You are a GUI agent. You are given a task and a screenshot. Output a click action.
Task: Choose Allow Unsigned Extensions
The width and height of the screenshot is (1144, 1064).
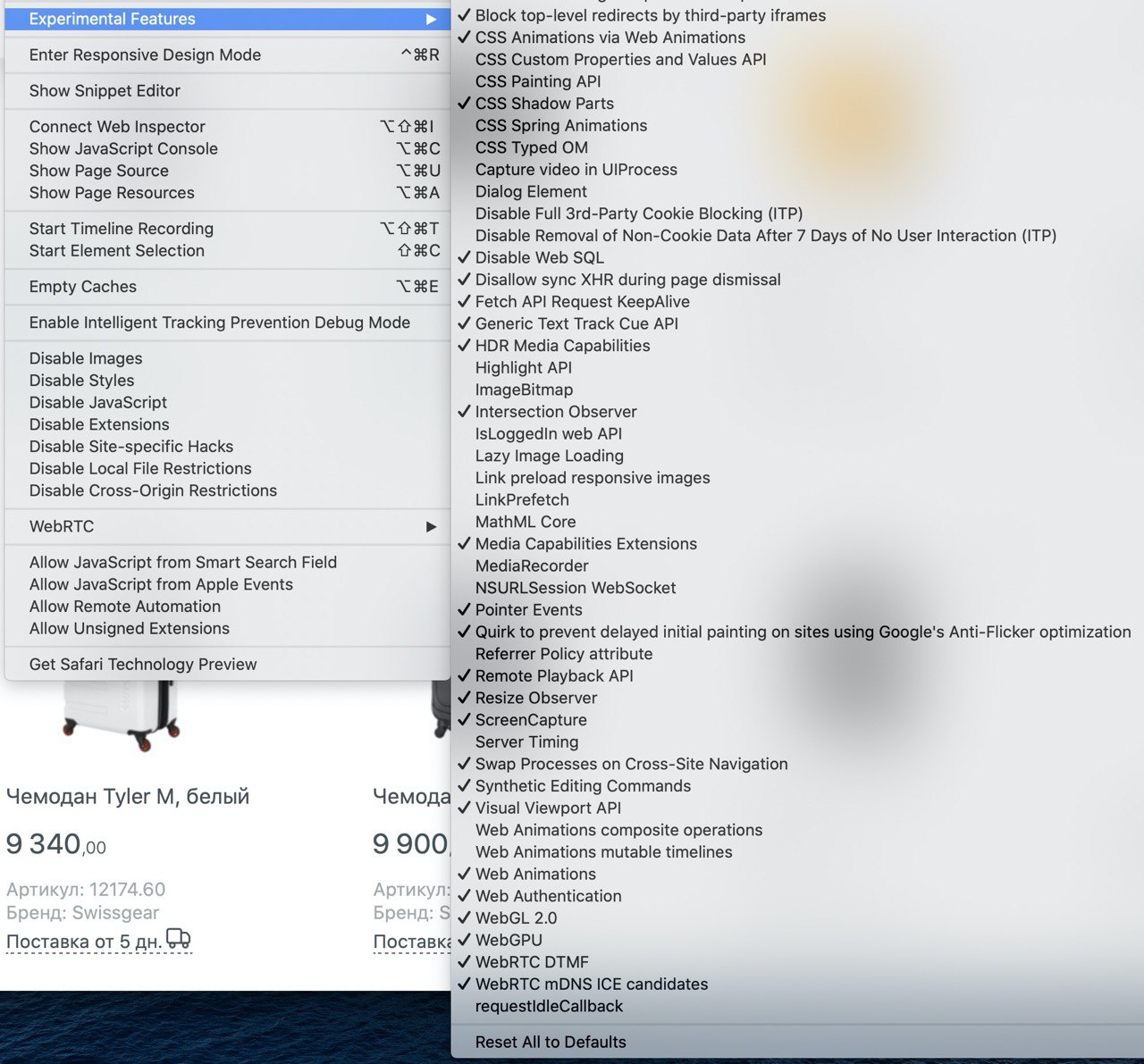[227, 628]
